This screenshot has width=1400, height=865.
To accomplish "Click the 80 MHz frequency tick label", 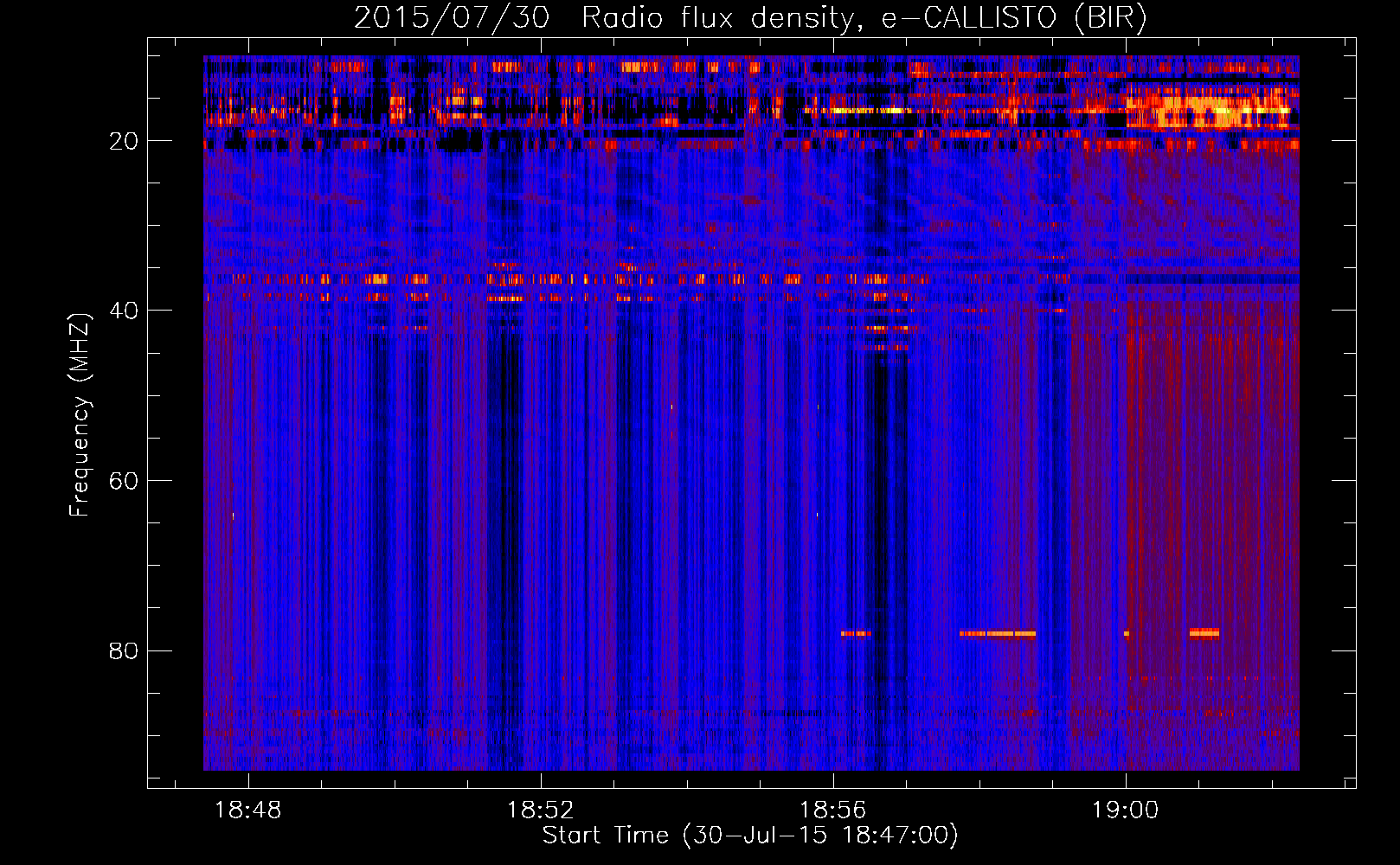I will tap(125, 650).
